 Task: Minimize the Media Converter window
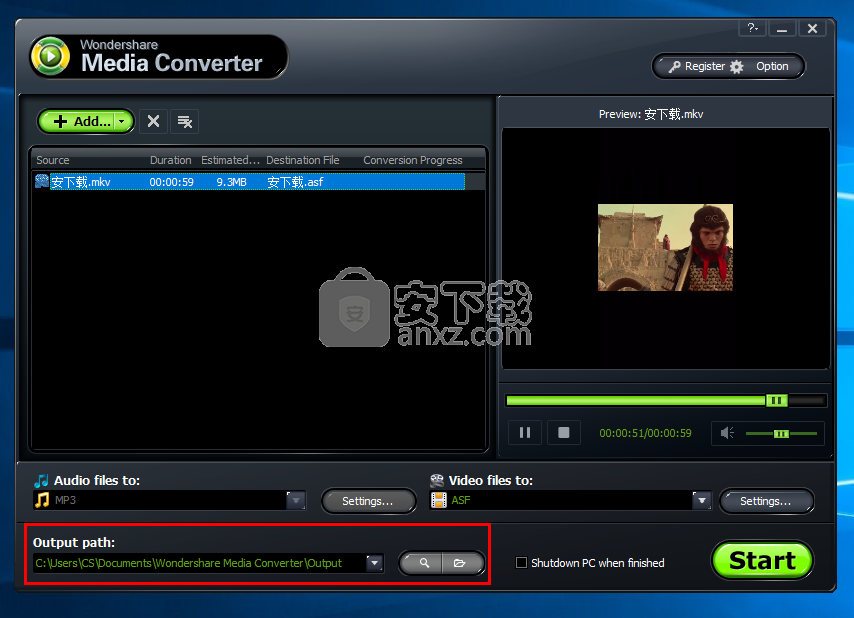[782, 28]
